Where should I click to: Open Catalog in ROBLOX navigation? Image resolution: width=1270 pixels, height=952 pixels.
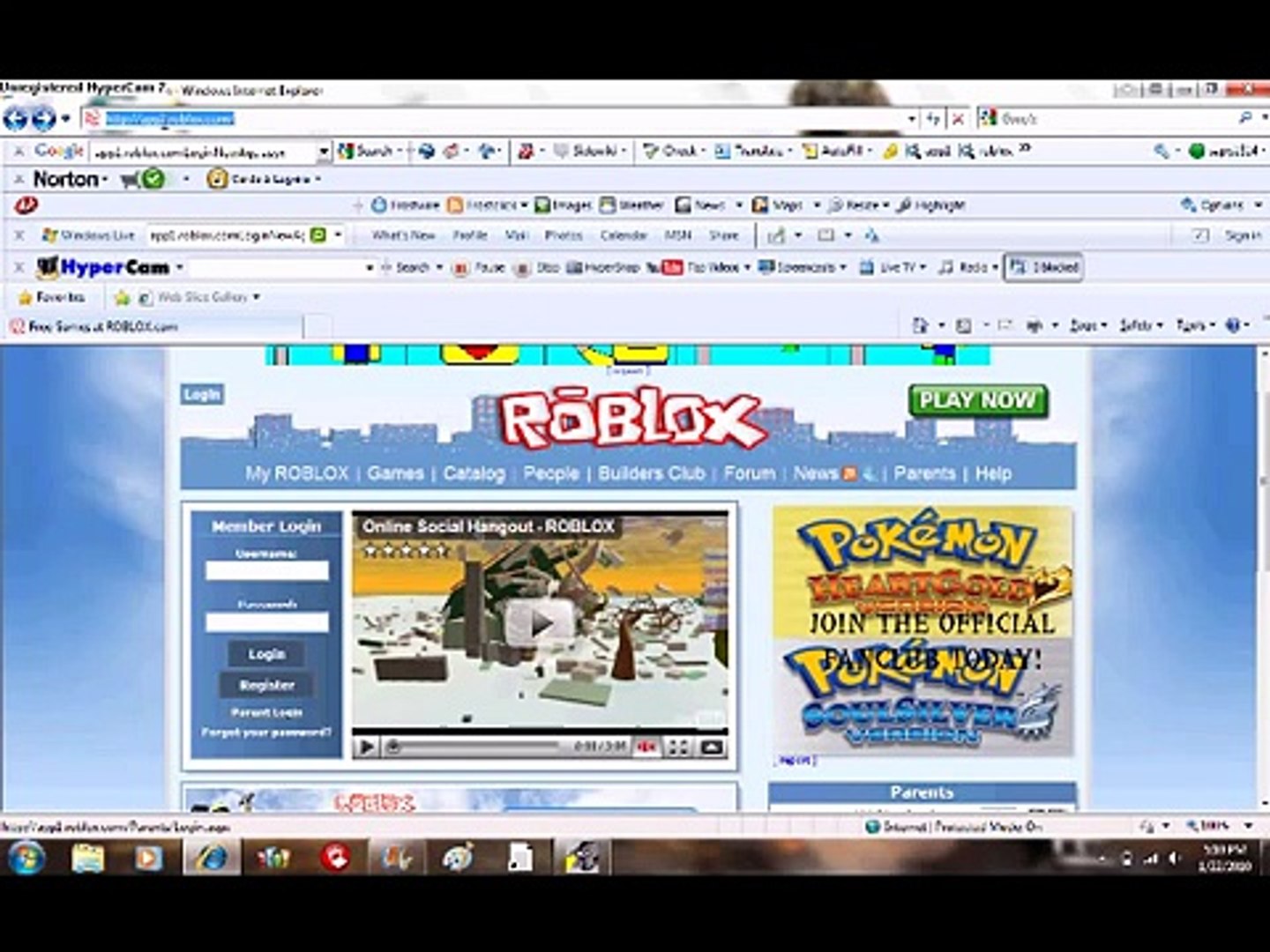tap(474, 473)
